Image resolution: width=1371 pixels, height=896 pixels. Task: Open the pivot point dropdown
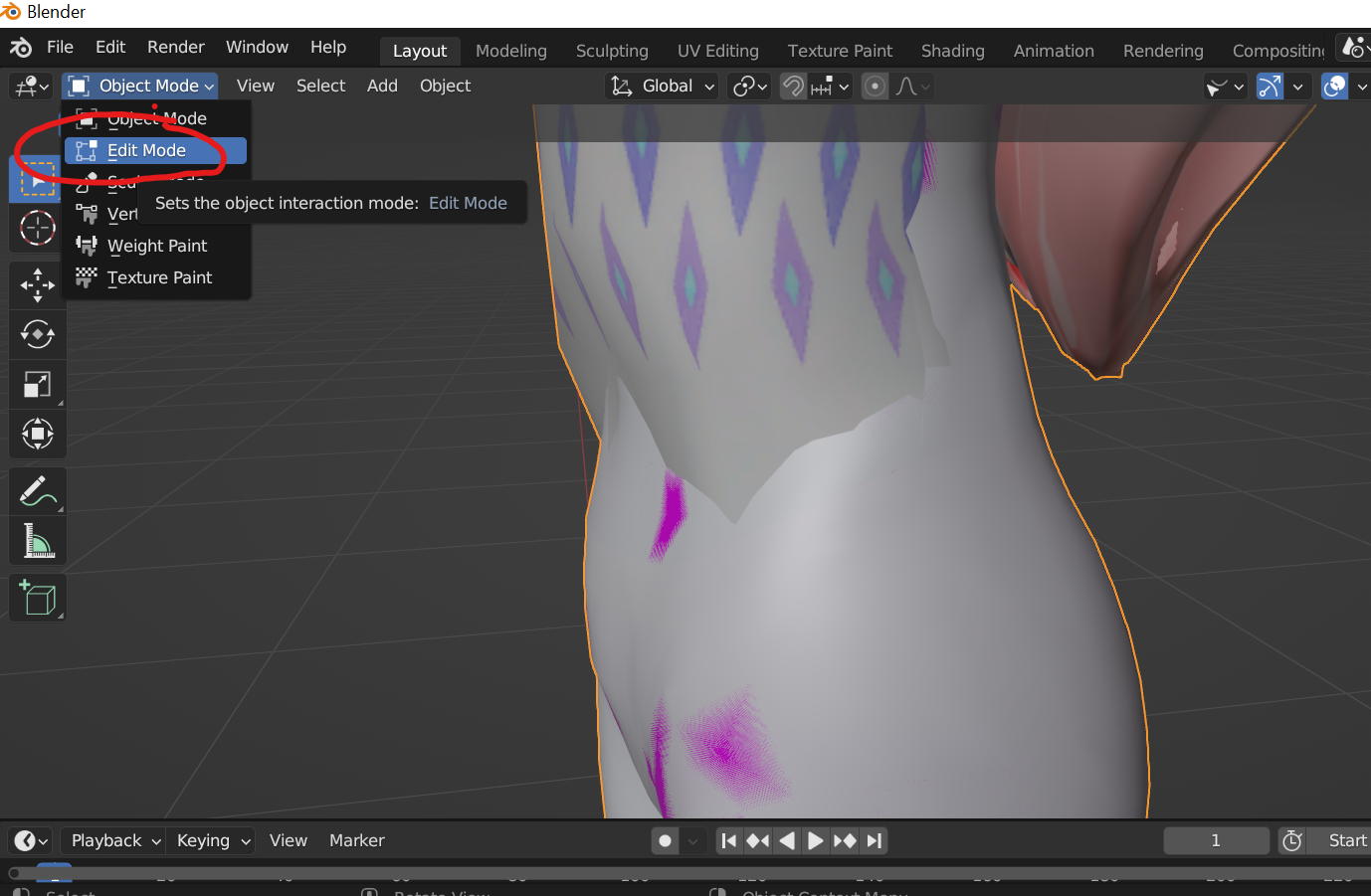point(750,87)
